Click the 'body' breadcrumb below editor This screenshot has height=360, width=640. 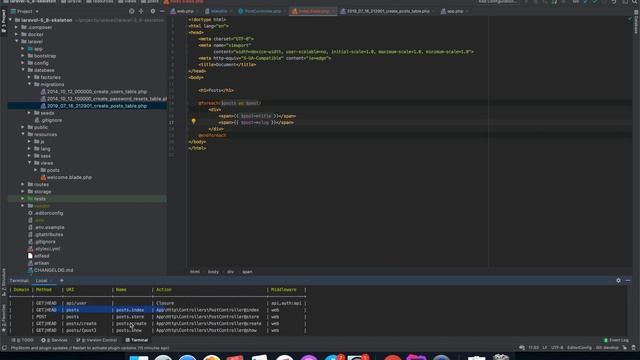click(213, 272)
